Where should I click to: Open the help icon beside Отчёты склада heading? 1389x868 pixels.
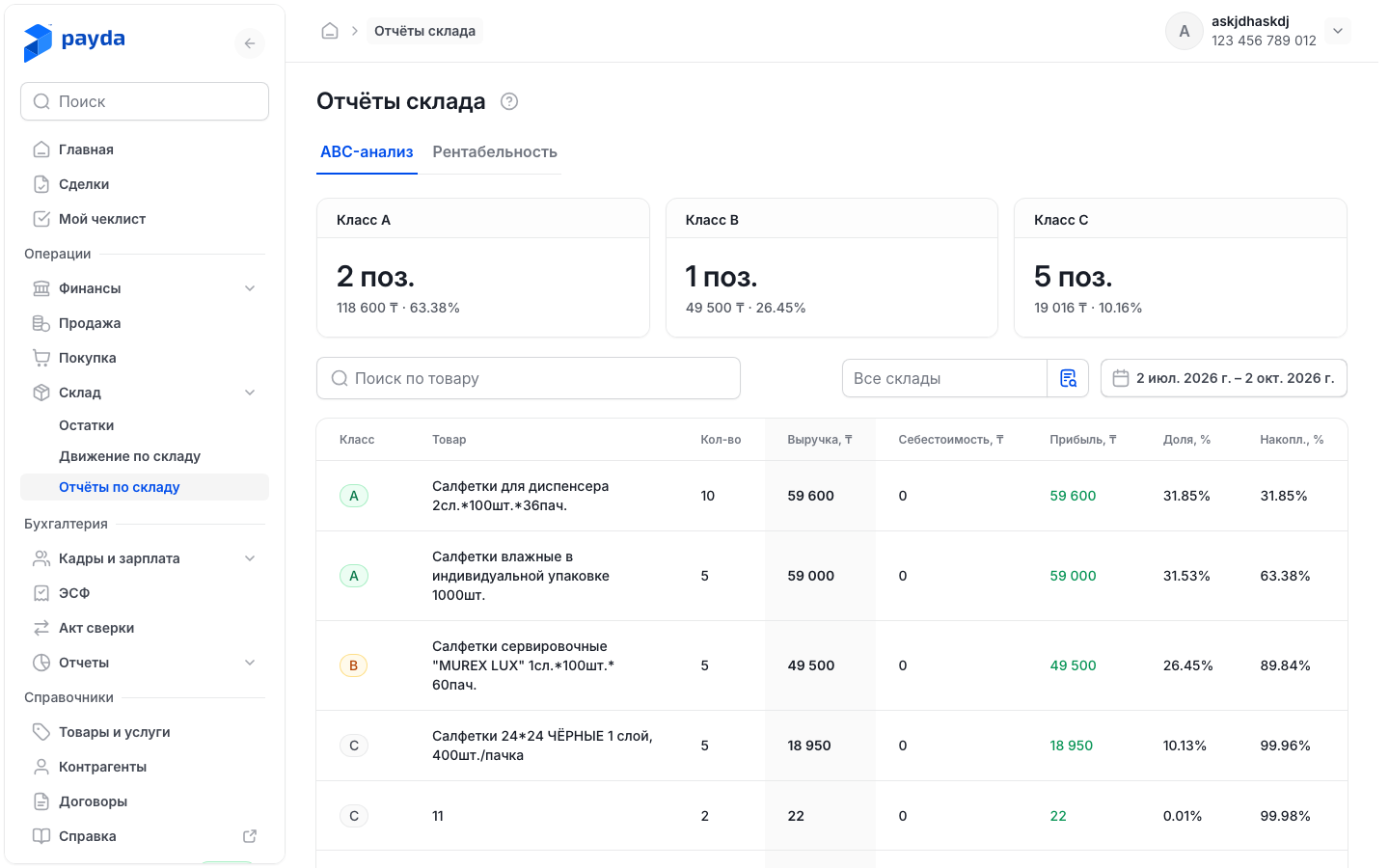[509, 101]
